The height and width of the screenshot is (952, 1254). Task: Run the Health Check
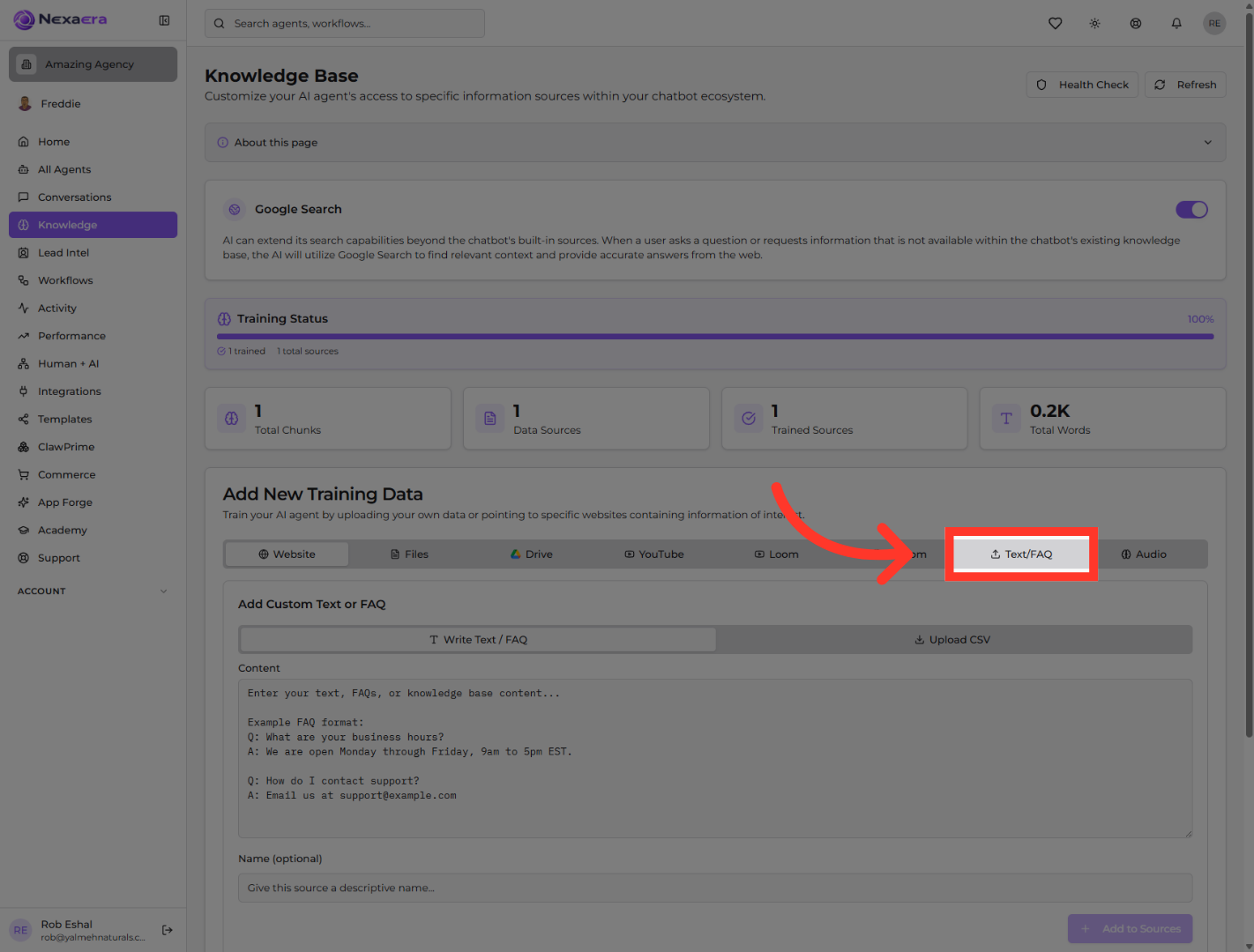pyautogui.click(x=1082, y=85)
